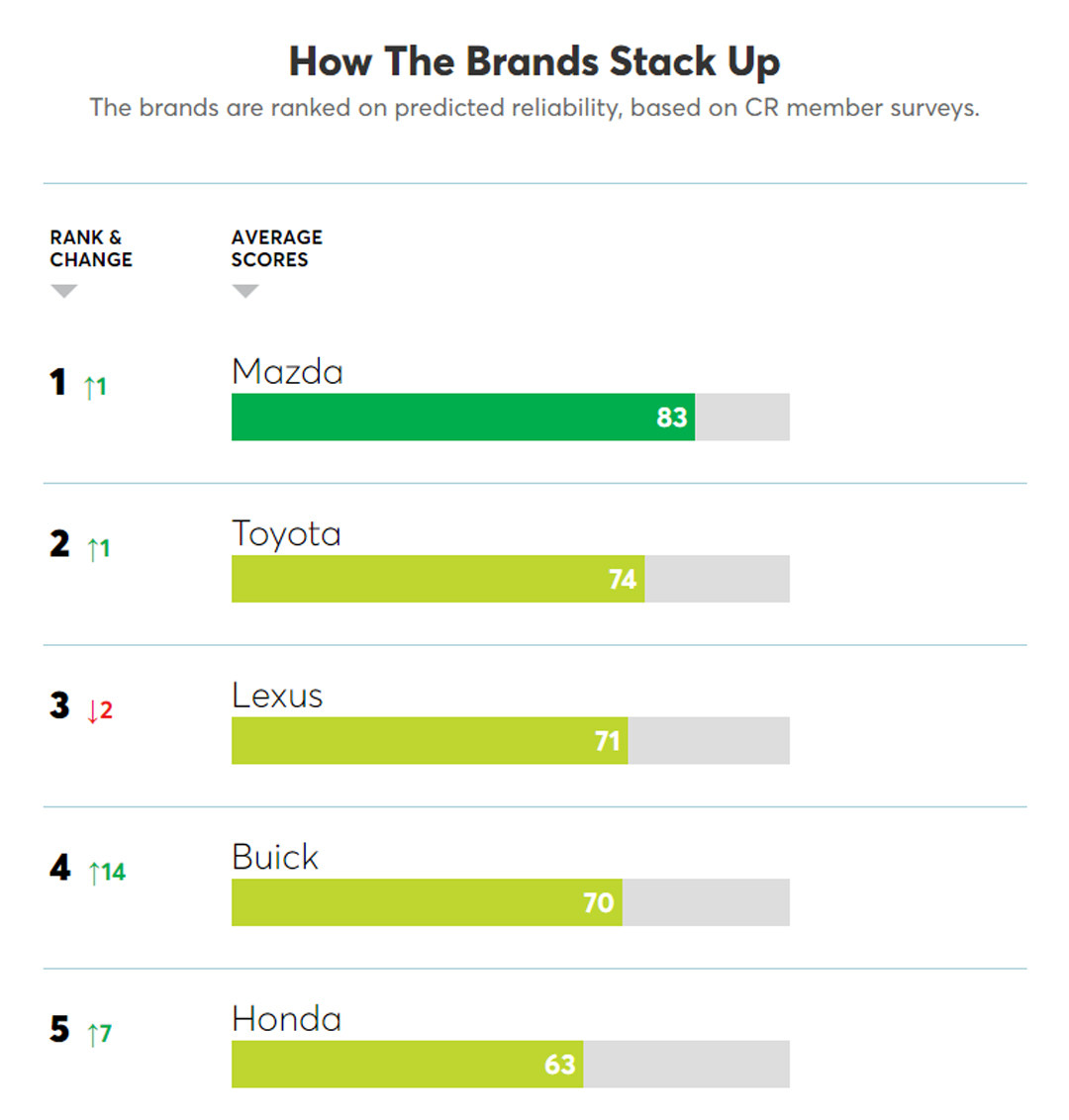
Task: Open the Buick brand name
Action: click(275, 857)
